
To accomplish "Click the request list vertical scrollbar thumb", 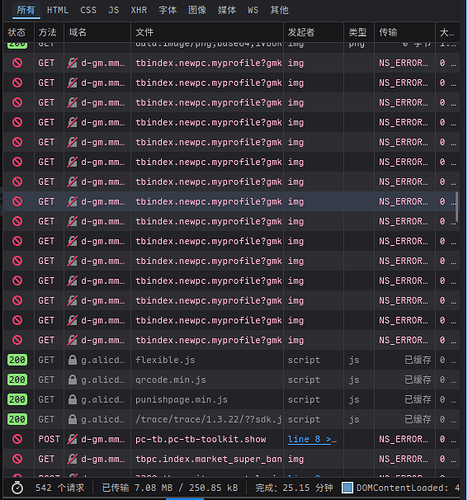I will (x=457, y=207).
